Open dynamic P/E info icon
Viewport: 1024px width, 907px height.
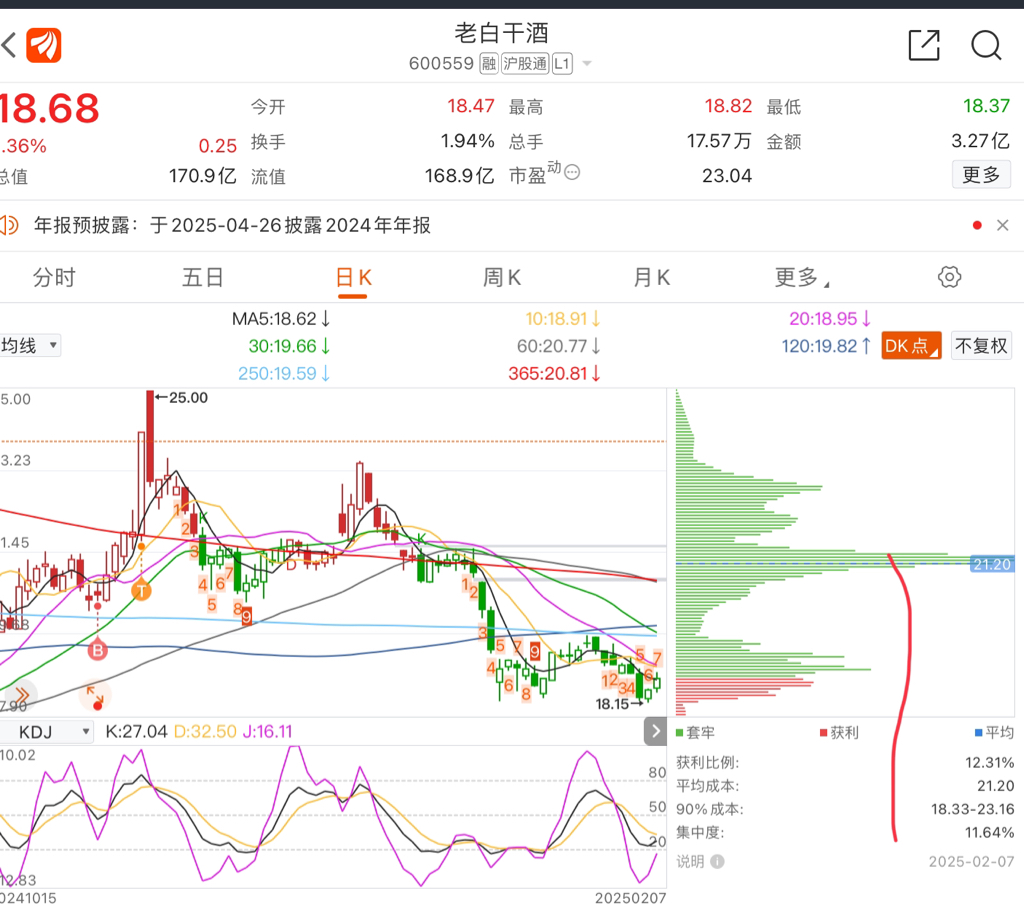(571, 172)
